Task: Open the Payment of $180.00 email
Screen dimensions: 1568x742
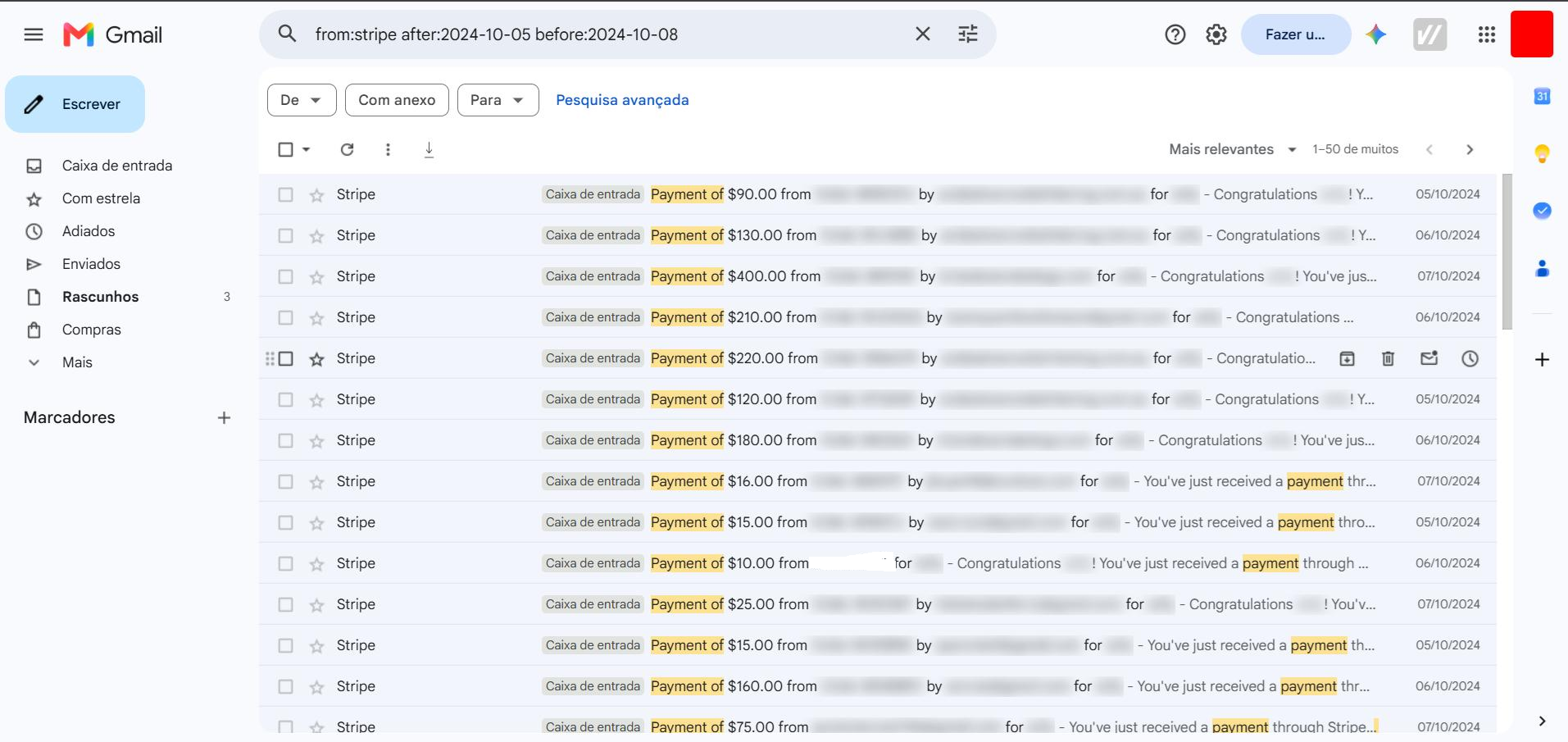Action: (877, 440)
